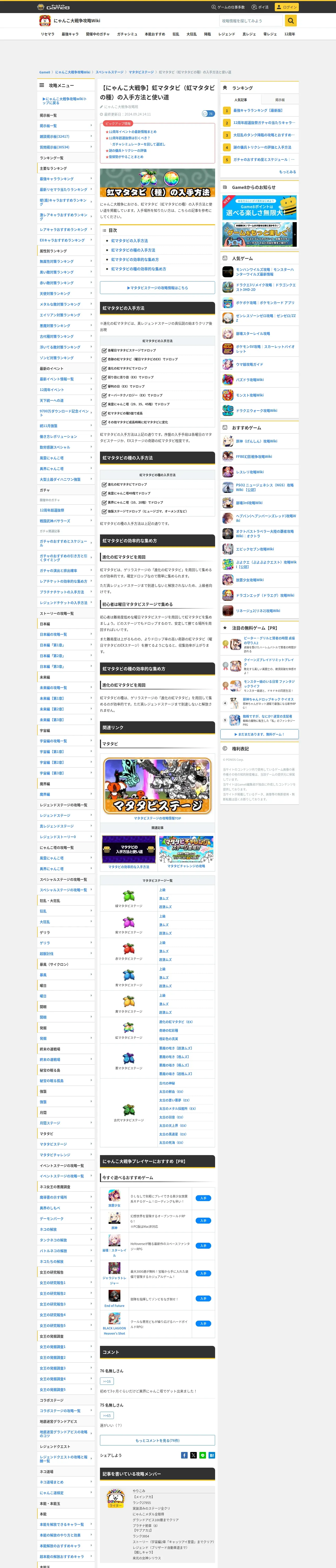The image size is (336, 1568).
Task: Click もっとみる below the ranking list
Action: (288, 172)
